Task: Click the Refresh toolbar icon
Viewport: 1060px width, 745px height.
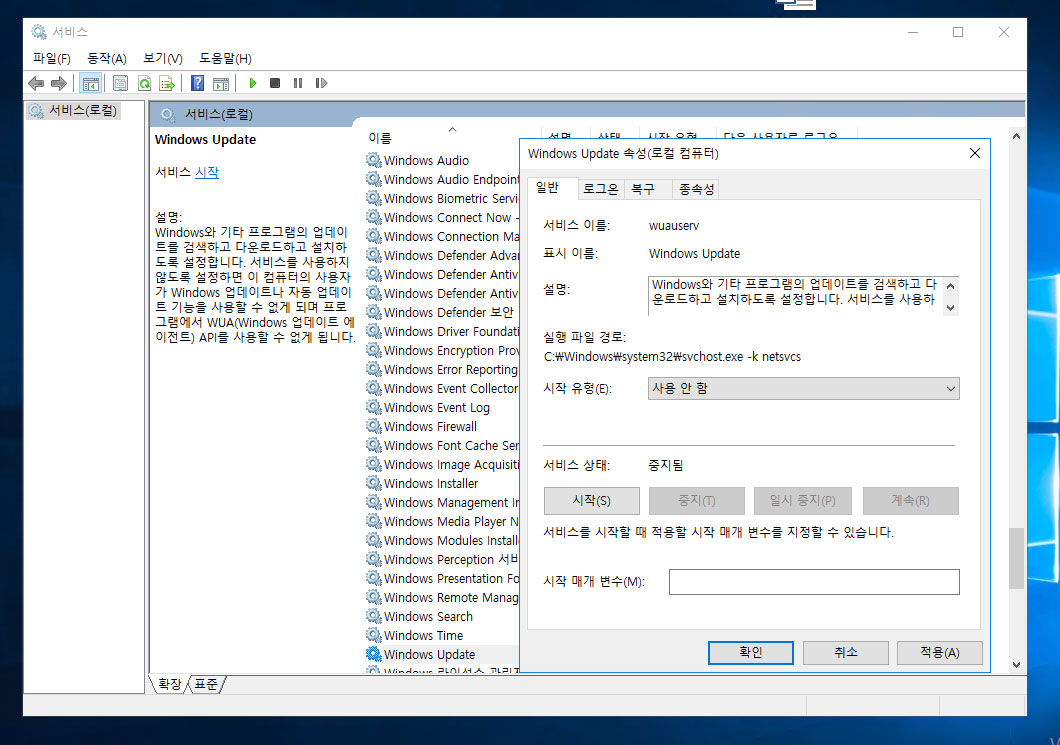Action: pyautogui.click(x=144, y=83)
